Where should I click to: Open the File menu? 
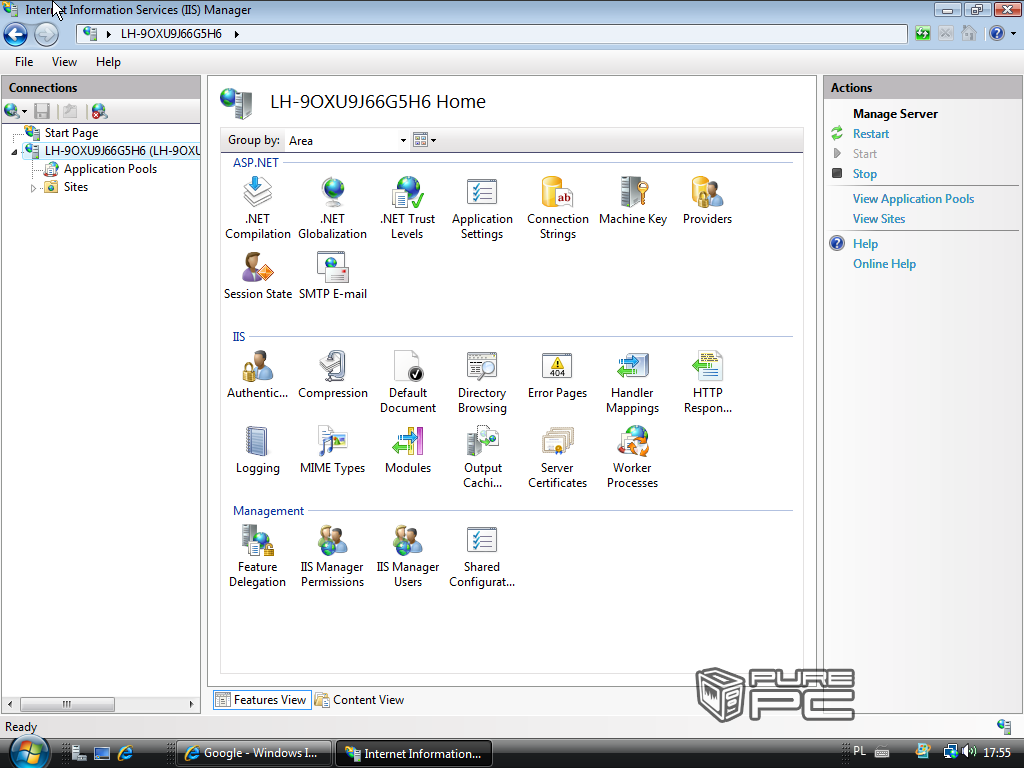coord(24,62)
